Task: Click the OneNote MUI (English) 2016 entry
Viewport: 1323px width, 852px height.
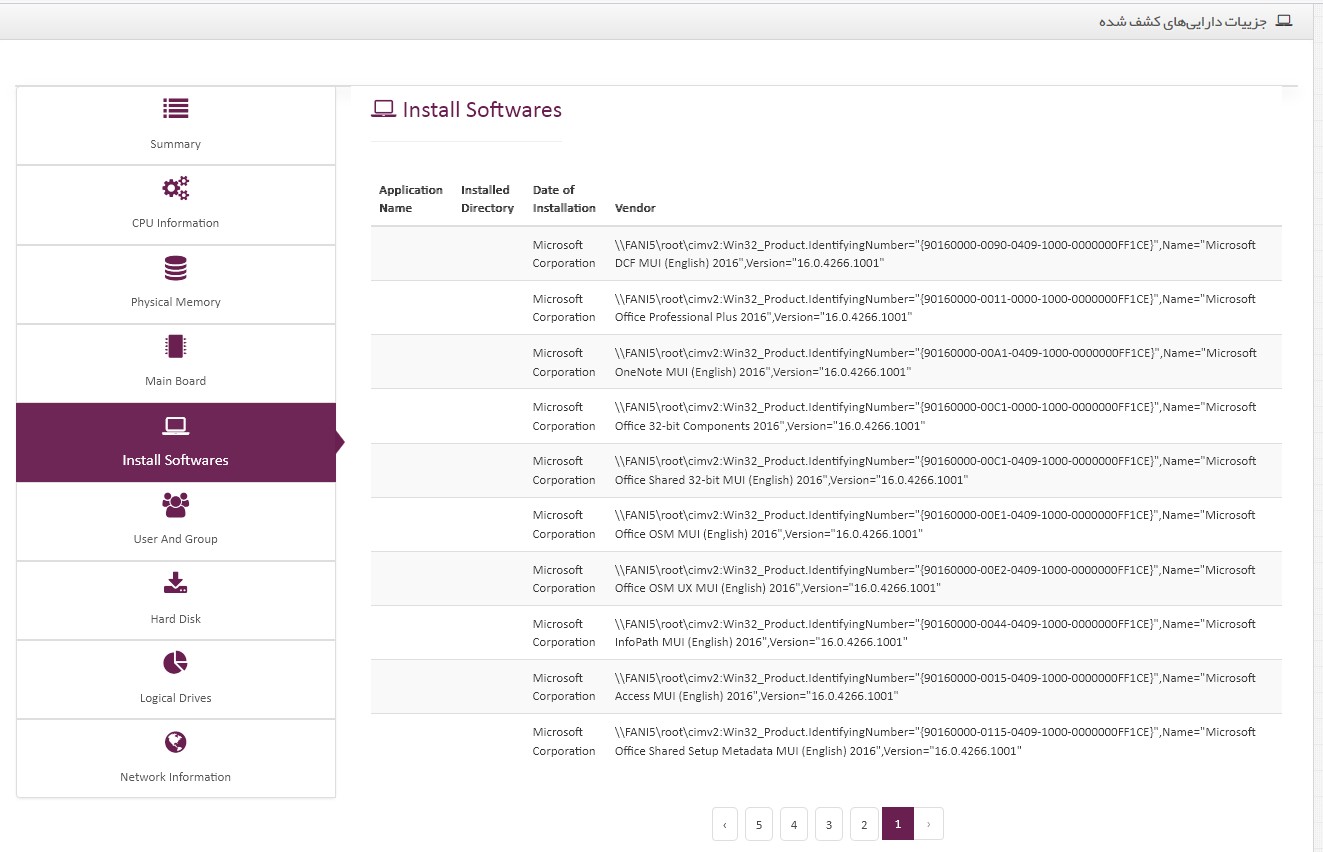Action: point(935,362)
